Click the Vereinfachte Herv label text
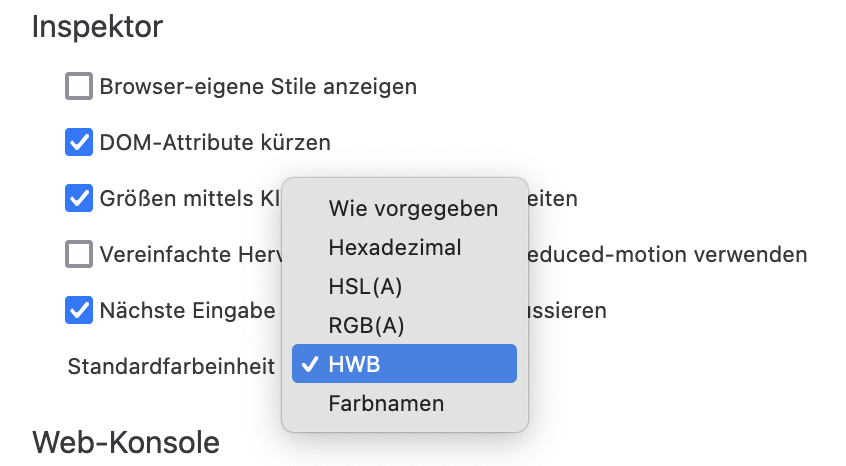Viewport: 846px width, 466px height. tap(188, 255)
